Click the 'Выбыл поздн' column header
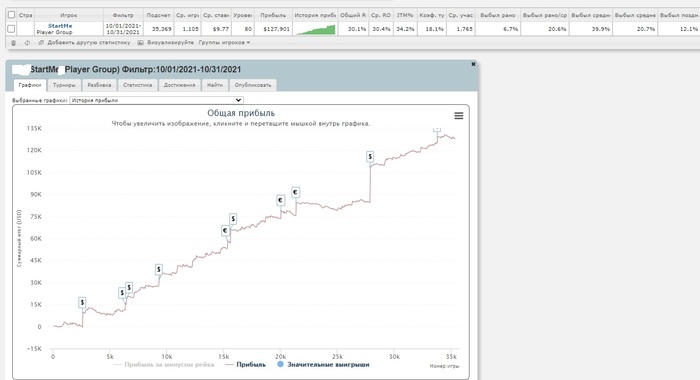Image resolution: width=700 pixels, height=380 pixels. click(x=679, y=15)
